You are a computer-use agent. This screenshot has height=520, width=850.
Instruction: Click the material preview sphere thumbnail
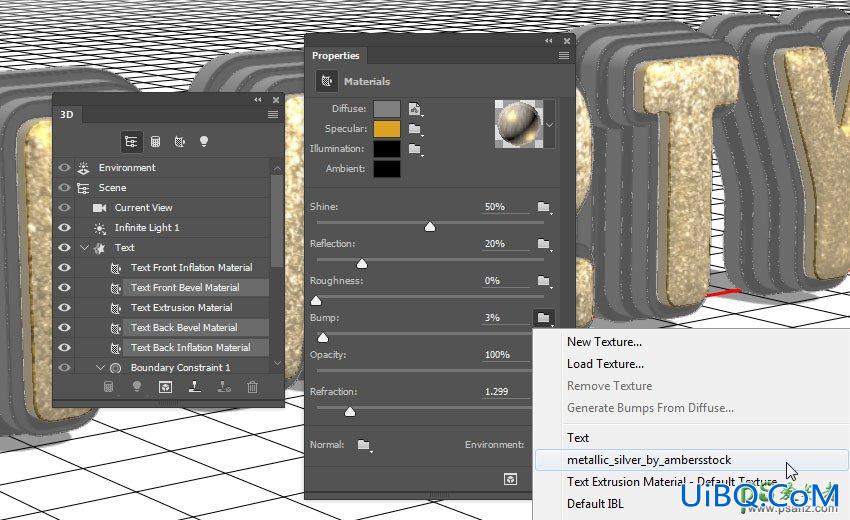(x=519, y=124)
